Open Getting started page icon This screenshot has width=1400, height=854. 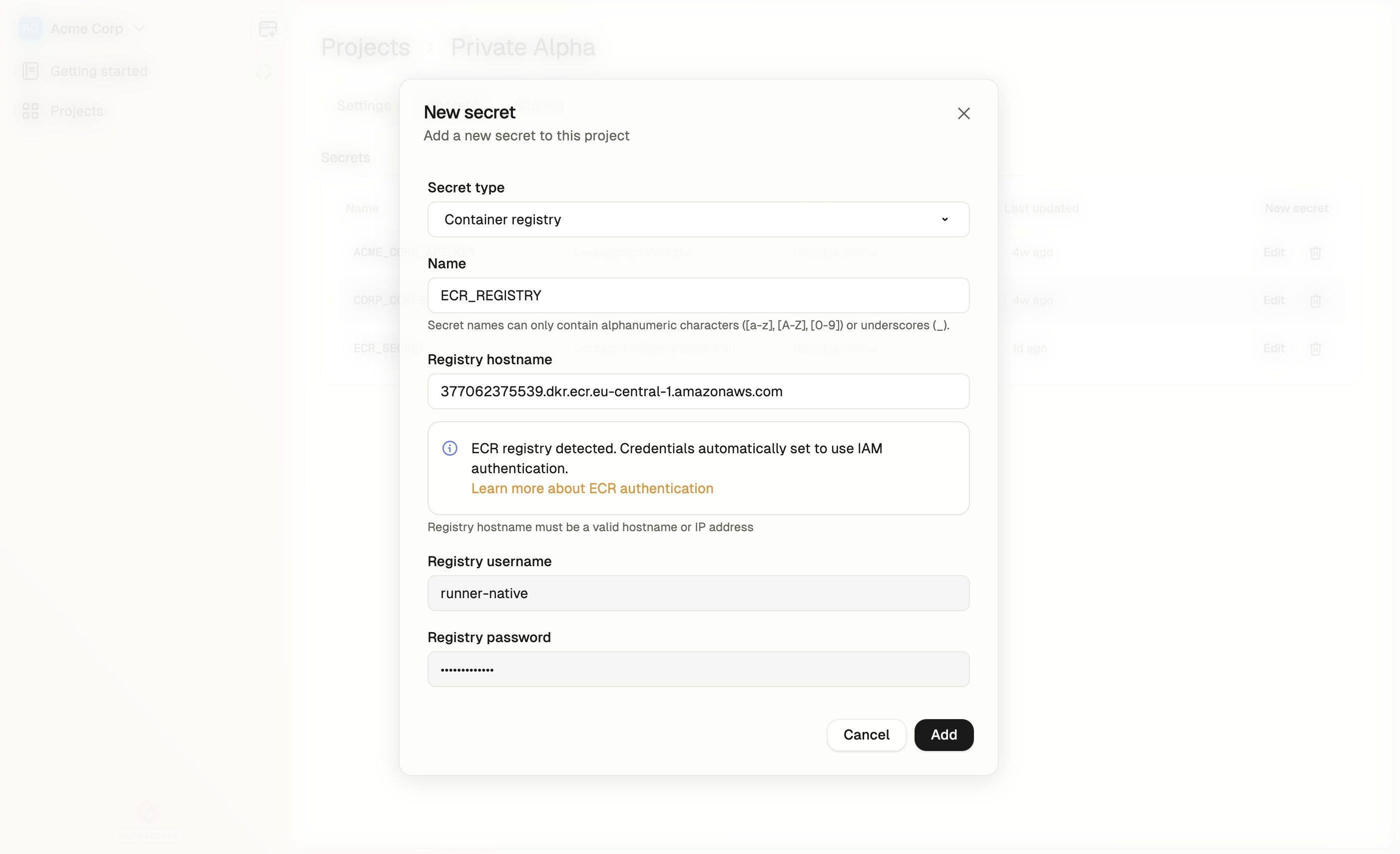coord(30,71)
